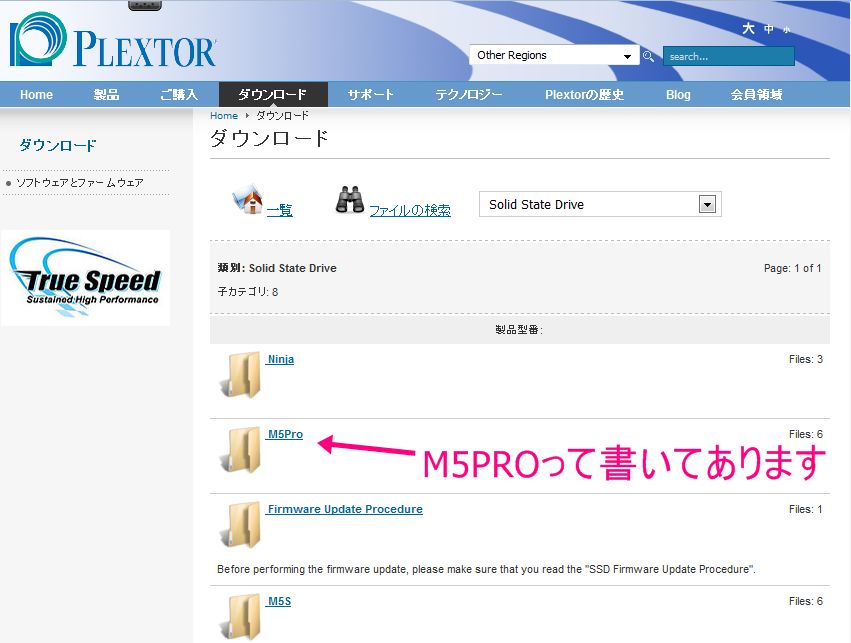851x643 pixels.
Task: Click the 一覧 link
Action: pyautogui.click(x=280, y=210)
